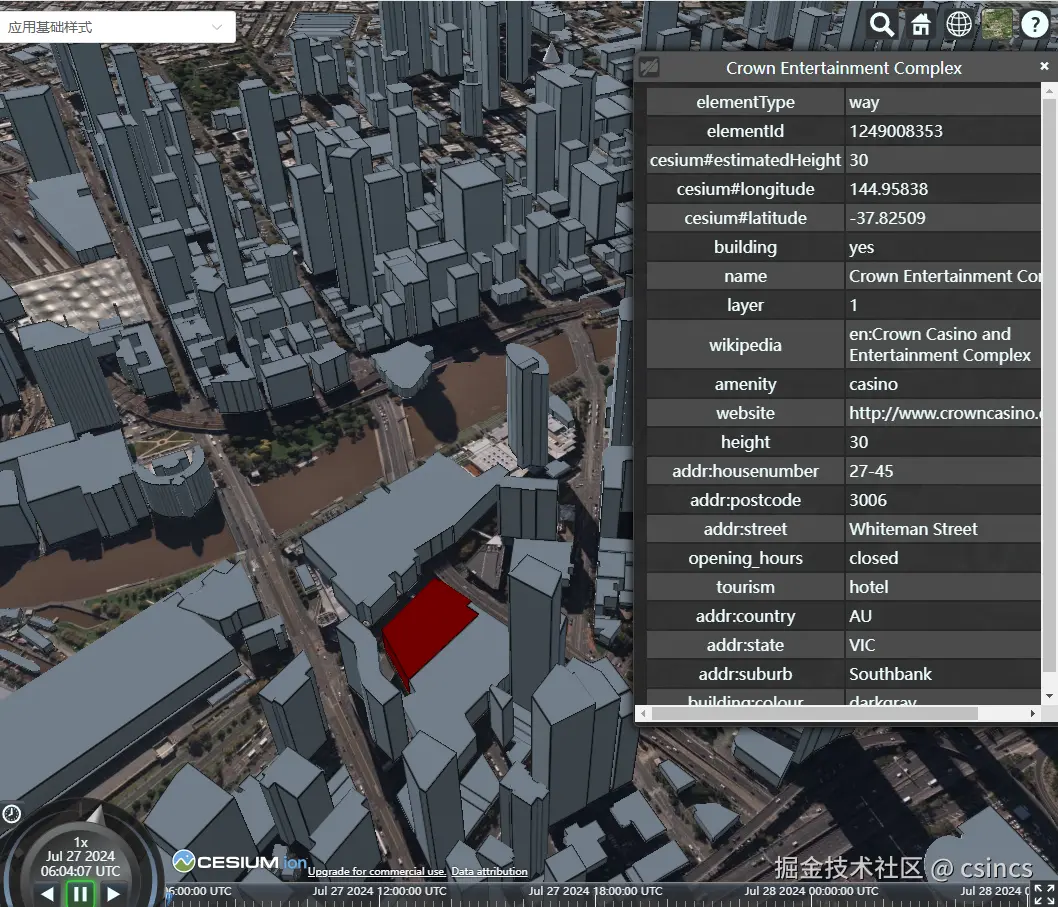Image resolution: width=1058 pixels, height=907 pixels.
Task: Select the amenity value casino
Action: pos(873,384)
